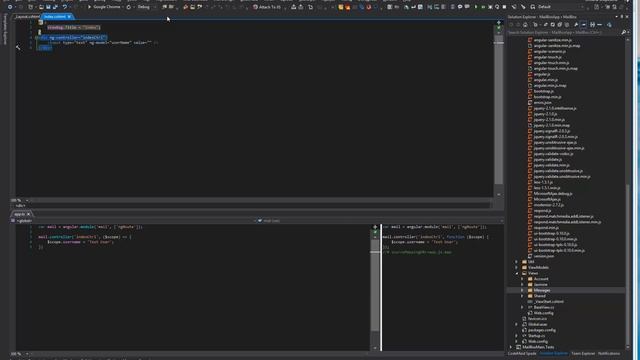The width and height of the screenshot is (640, 360).
Task: Switch to the CodeMaid Spade panel tab
Action: coord(522,353)
